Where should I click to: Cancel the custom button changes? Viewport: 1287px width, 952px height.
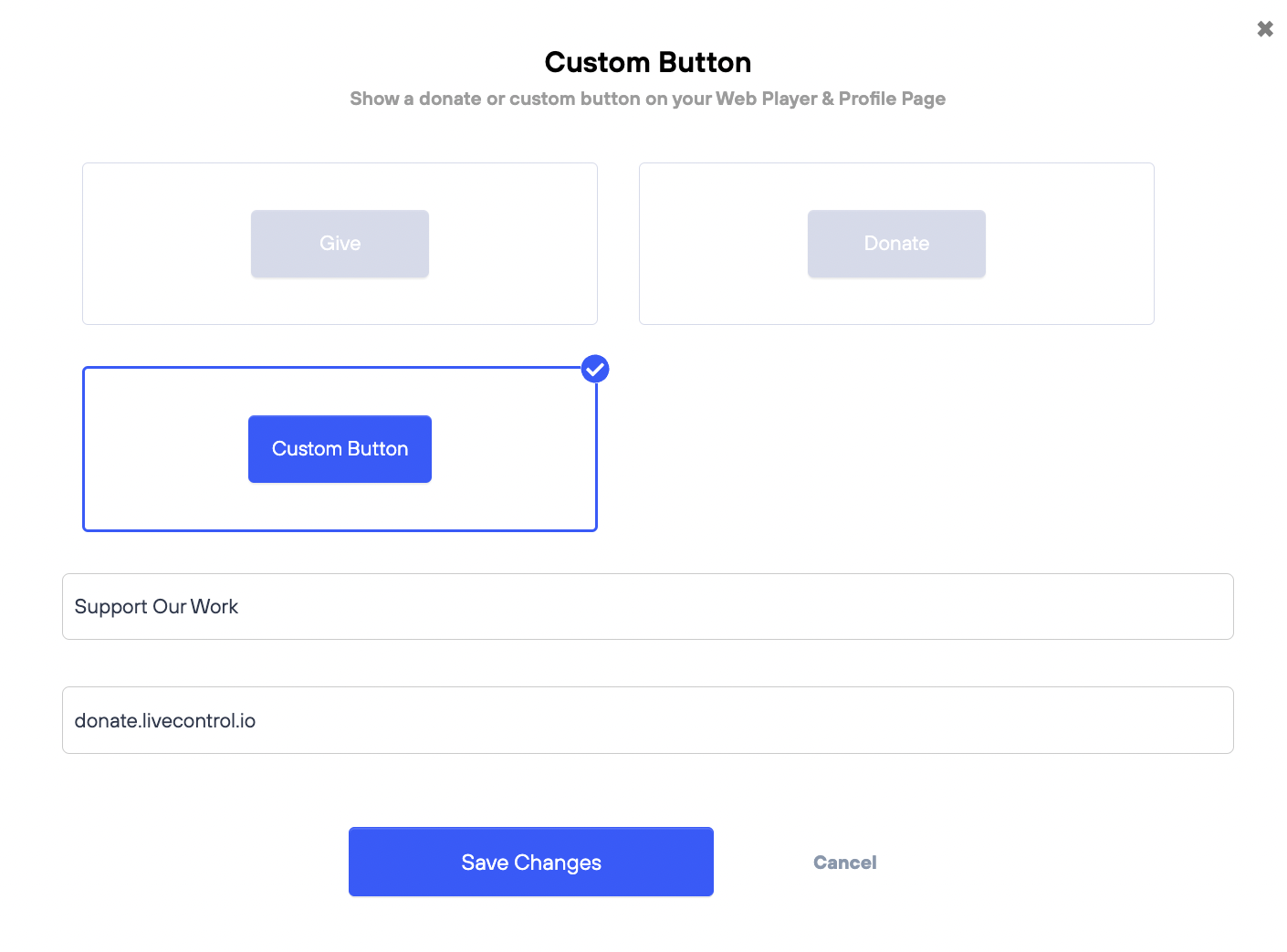844,863
